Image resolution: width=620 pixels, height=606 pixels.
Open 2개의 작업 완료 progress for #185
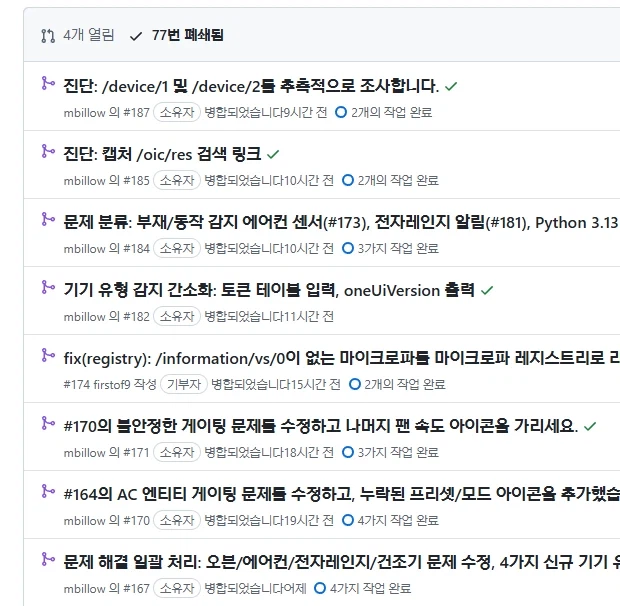pos(390,180)
